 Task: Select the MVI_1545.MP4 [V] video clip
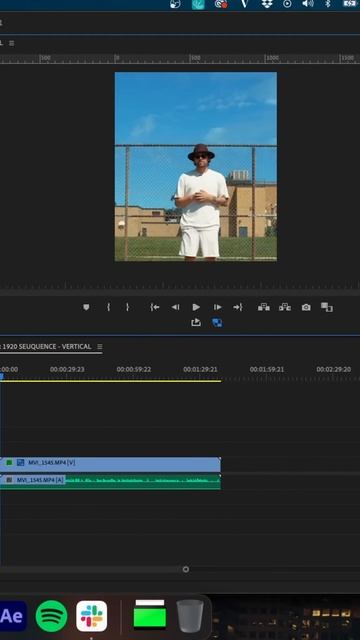tap(110, 464)
